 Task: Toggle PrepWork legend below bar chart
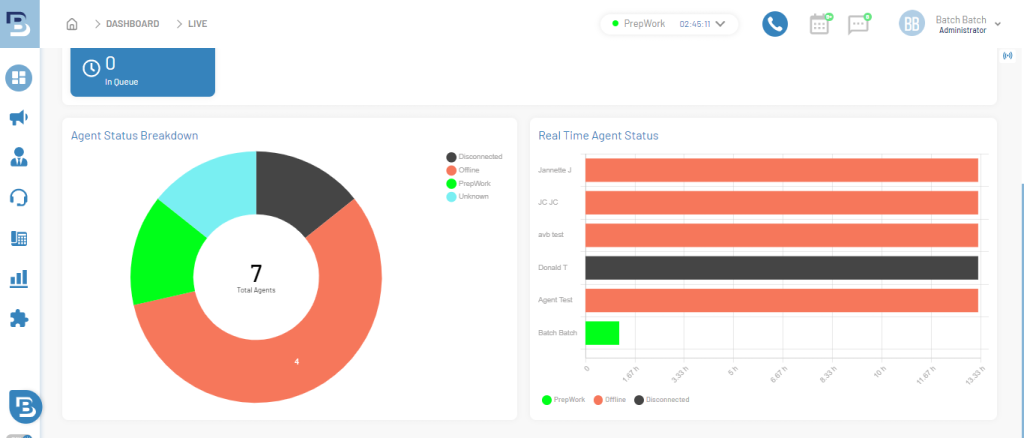click(564, 399)
